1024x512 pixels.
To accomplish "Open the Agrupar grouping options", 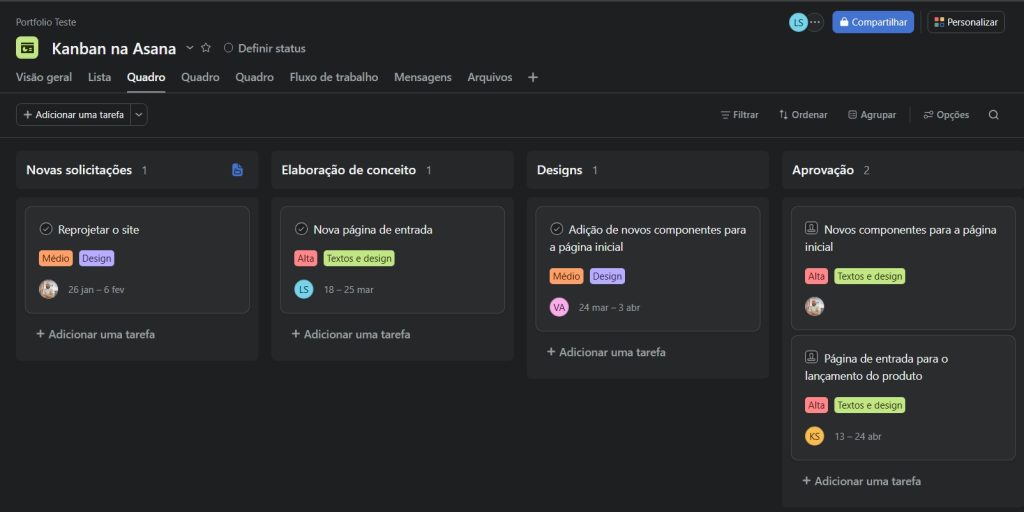I will [871, 115].
